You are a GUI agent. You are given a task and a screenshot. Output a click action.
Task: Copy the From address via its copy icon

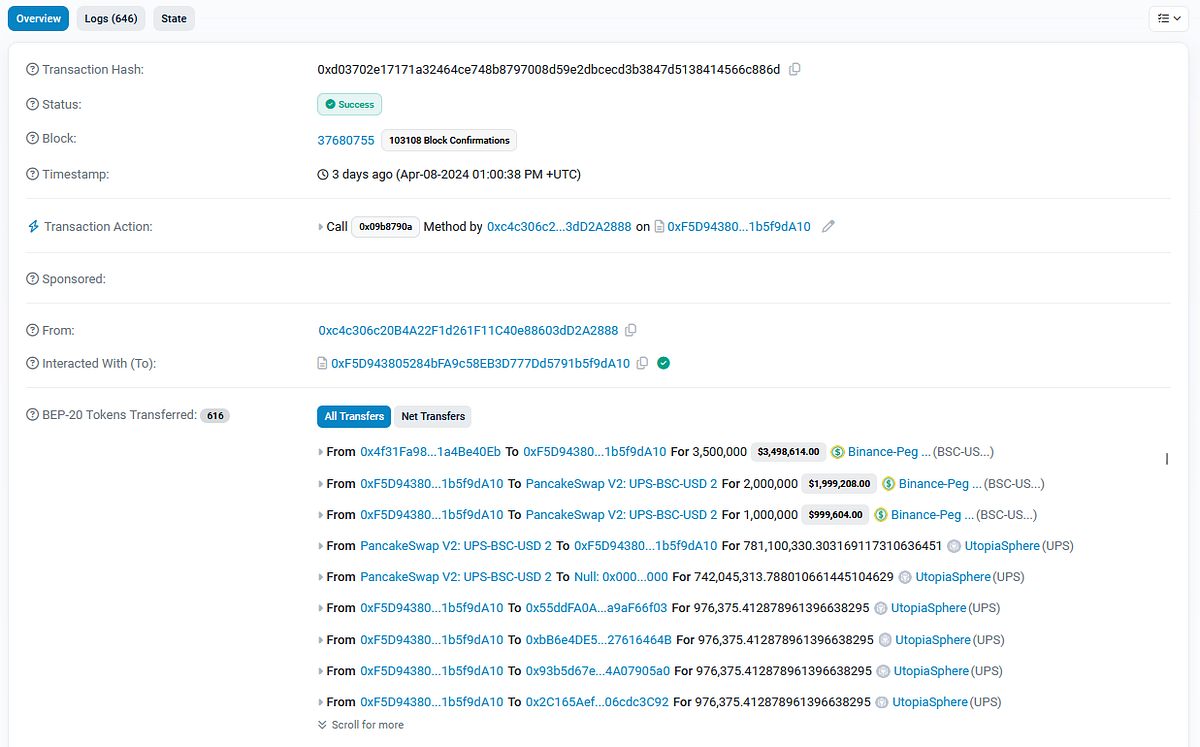coord(630,330)
